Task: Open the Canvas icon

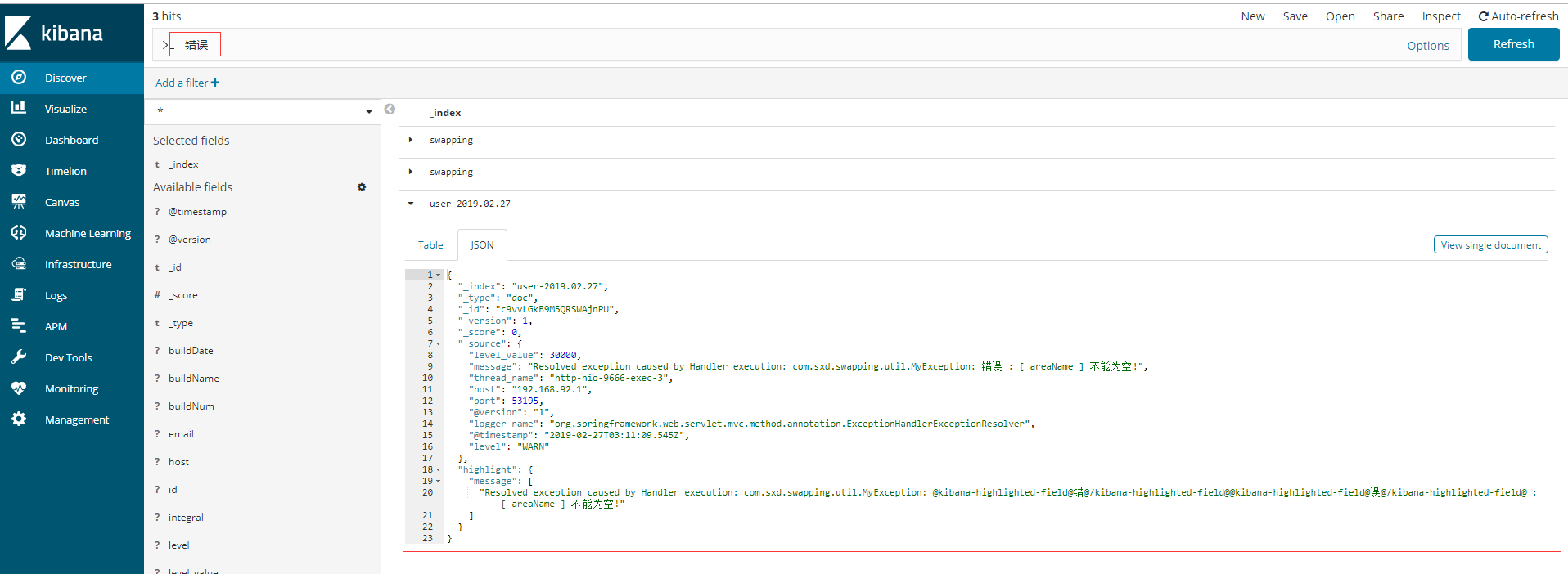Action: [19, 201]
